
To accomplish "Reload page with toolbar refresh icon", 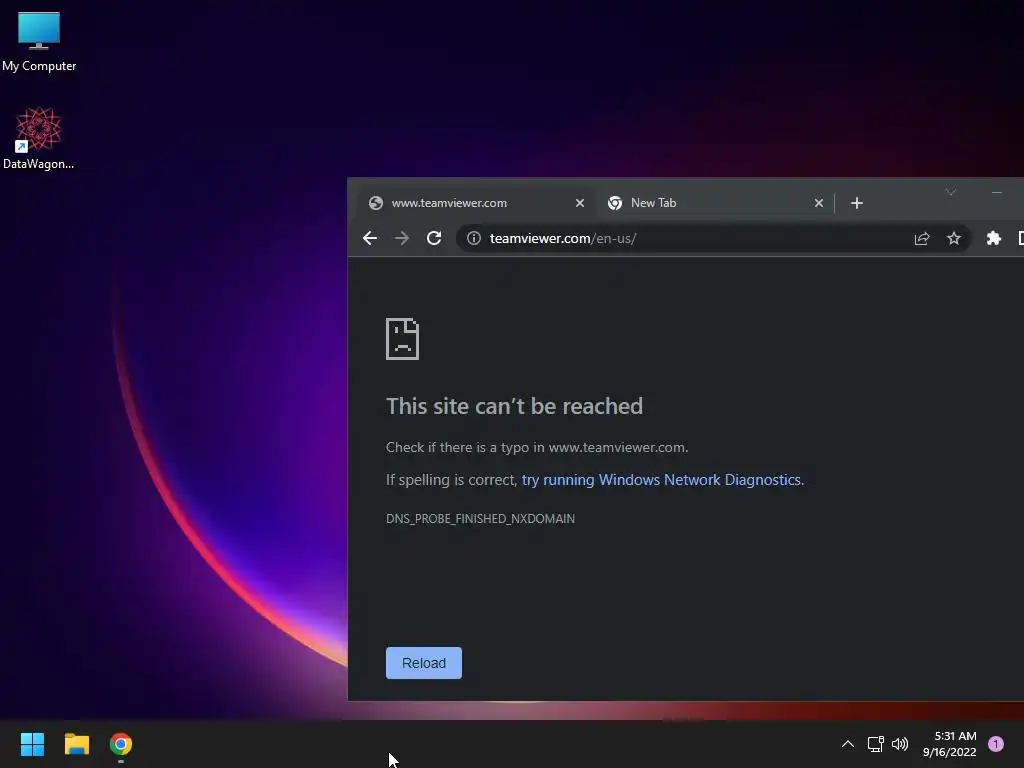I will pyautogui.click(x=434, y=238).
